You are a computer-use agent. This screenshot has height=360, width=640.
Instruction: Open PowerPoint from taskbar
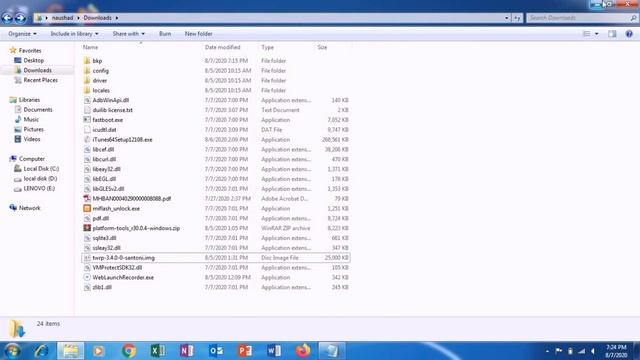(x=245, y=351)
